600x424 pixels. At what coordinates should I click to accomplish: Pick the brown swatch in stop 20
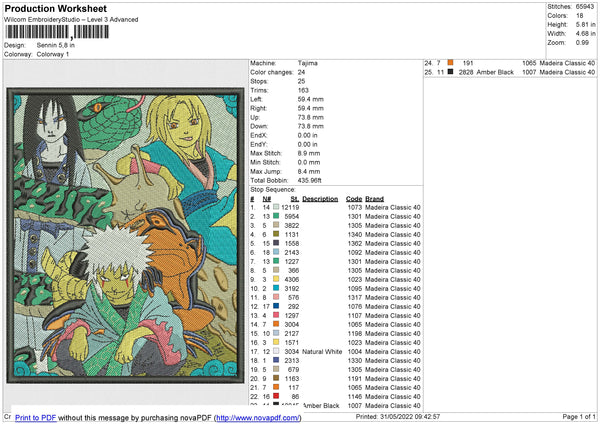pyautogui.click(x=276, y=378)
